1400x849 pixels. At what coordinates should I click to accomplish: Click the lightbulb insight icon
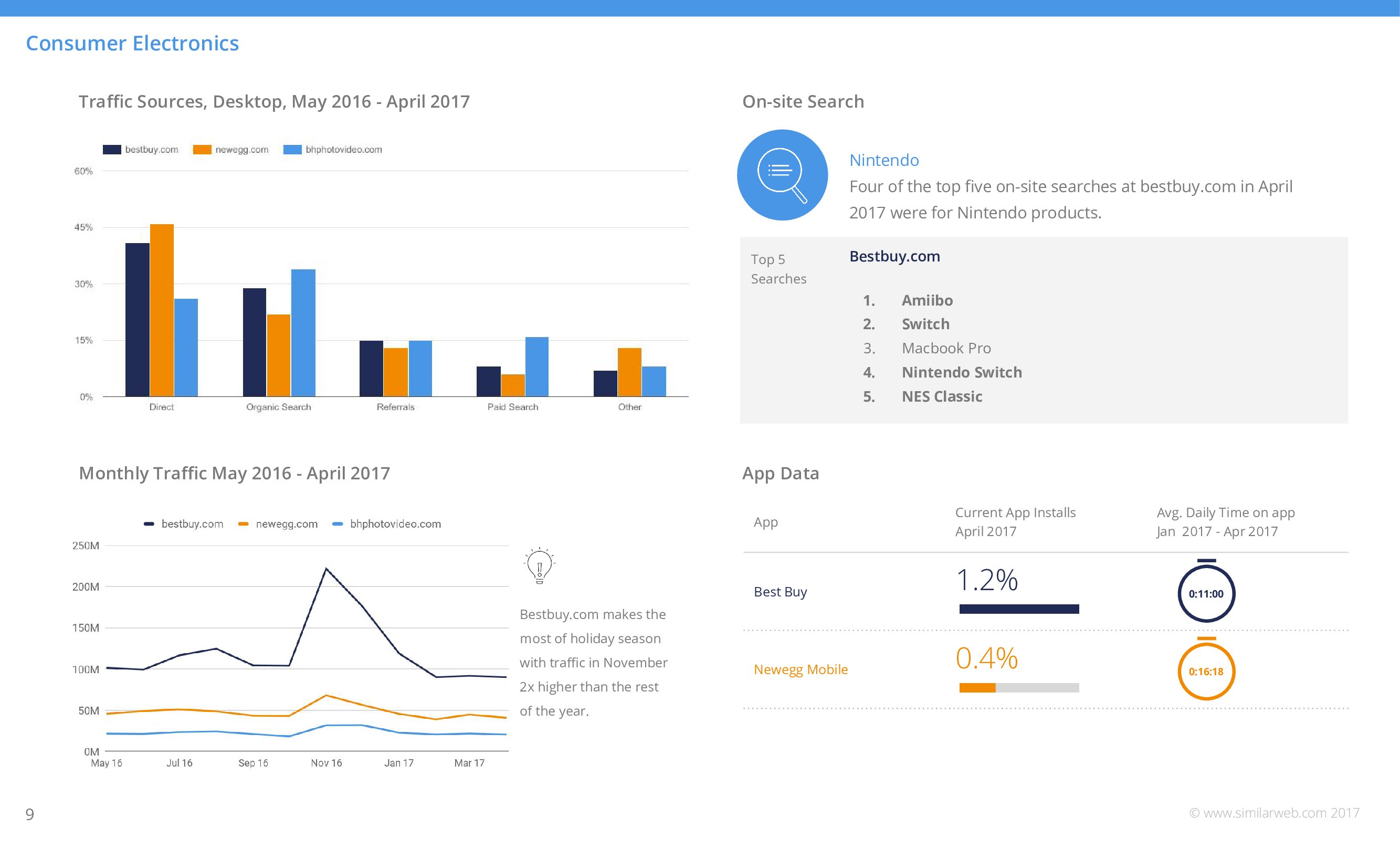point(539,565)
